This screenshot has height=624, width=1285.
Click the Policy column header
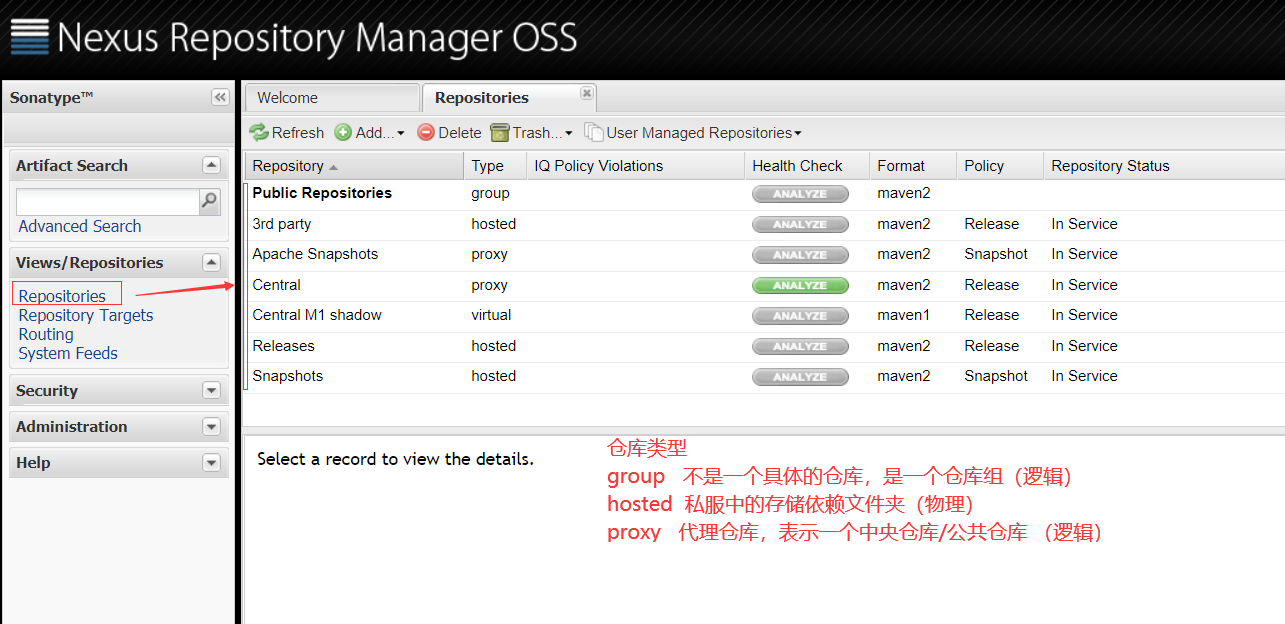[x=1000, y=166]
